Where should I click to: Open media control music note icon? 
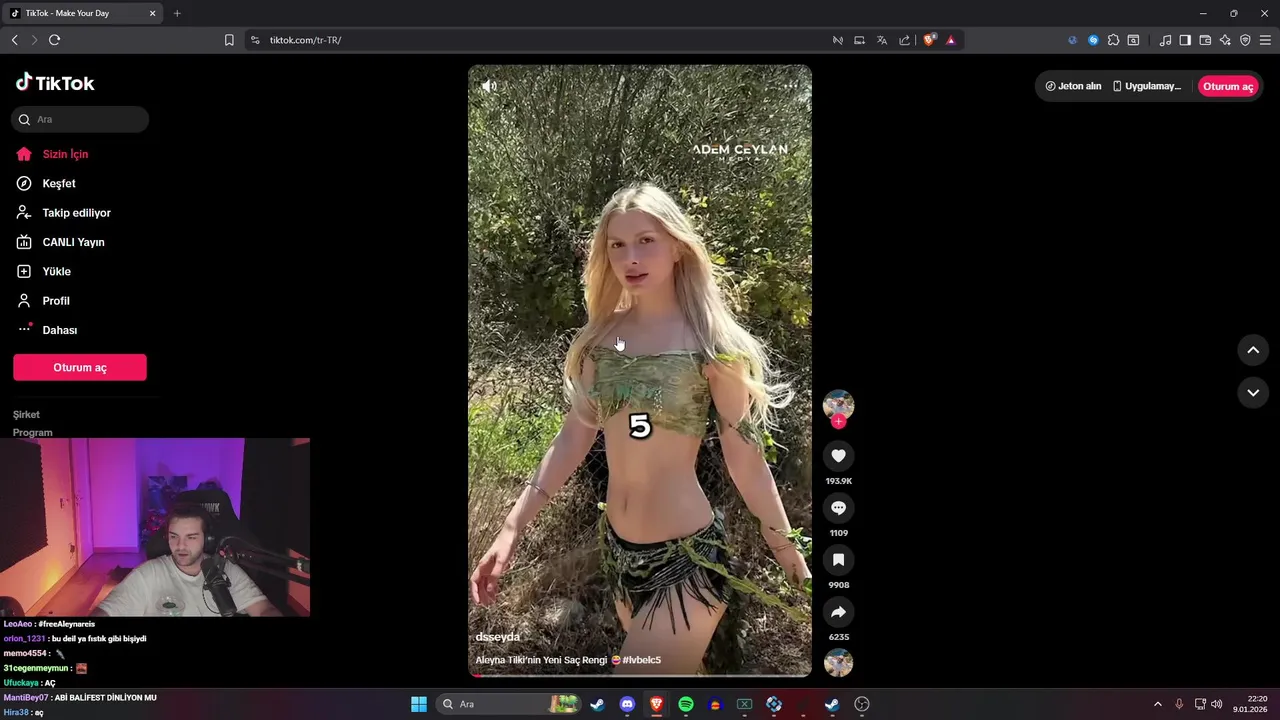tap(1165, 40)
